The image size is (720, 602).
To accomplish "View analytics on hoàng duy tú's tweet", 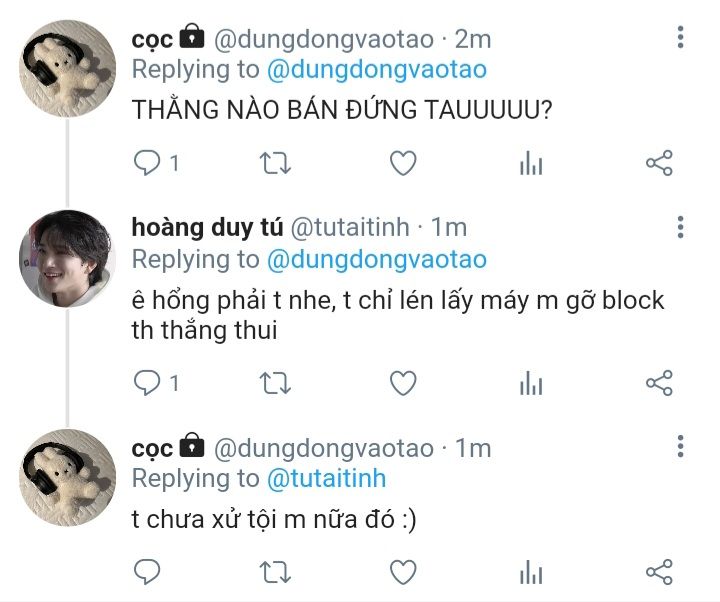I will (531, 383).
